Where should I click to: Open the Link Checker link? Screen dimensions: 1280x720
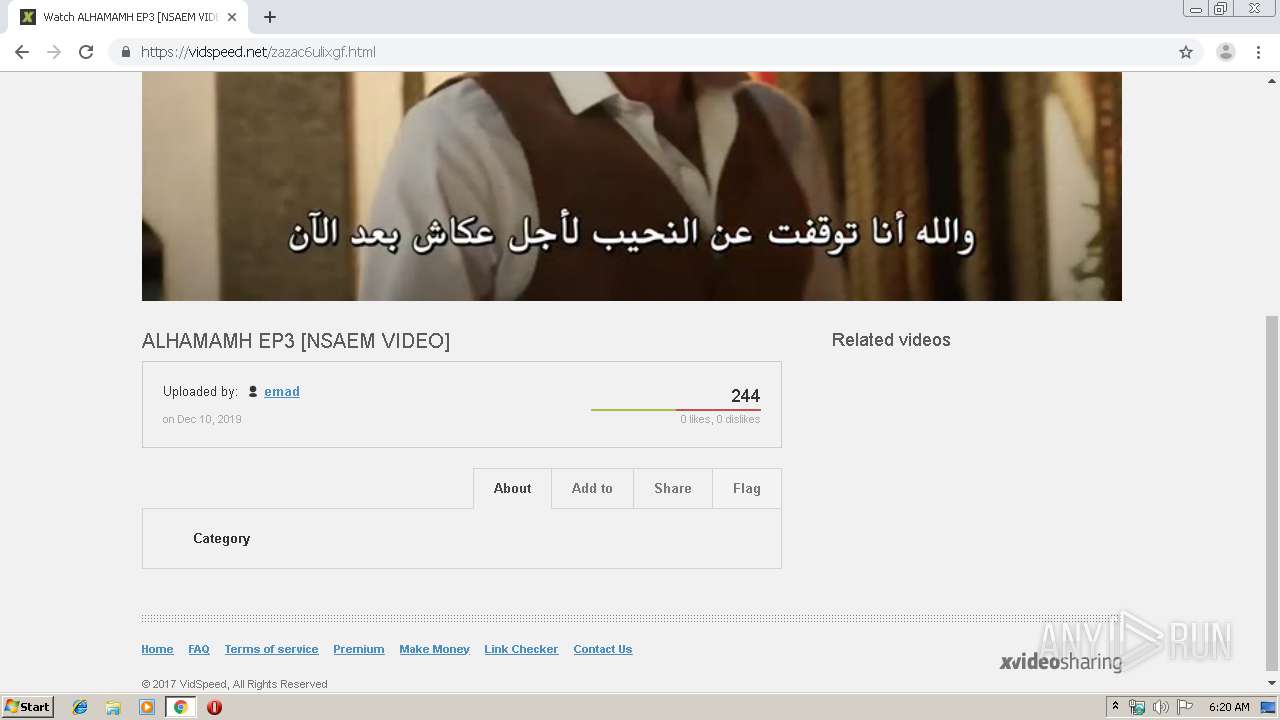click(x=521, y=649)
